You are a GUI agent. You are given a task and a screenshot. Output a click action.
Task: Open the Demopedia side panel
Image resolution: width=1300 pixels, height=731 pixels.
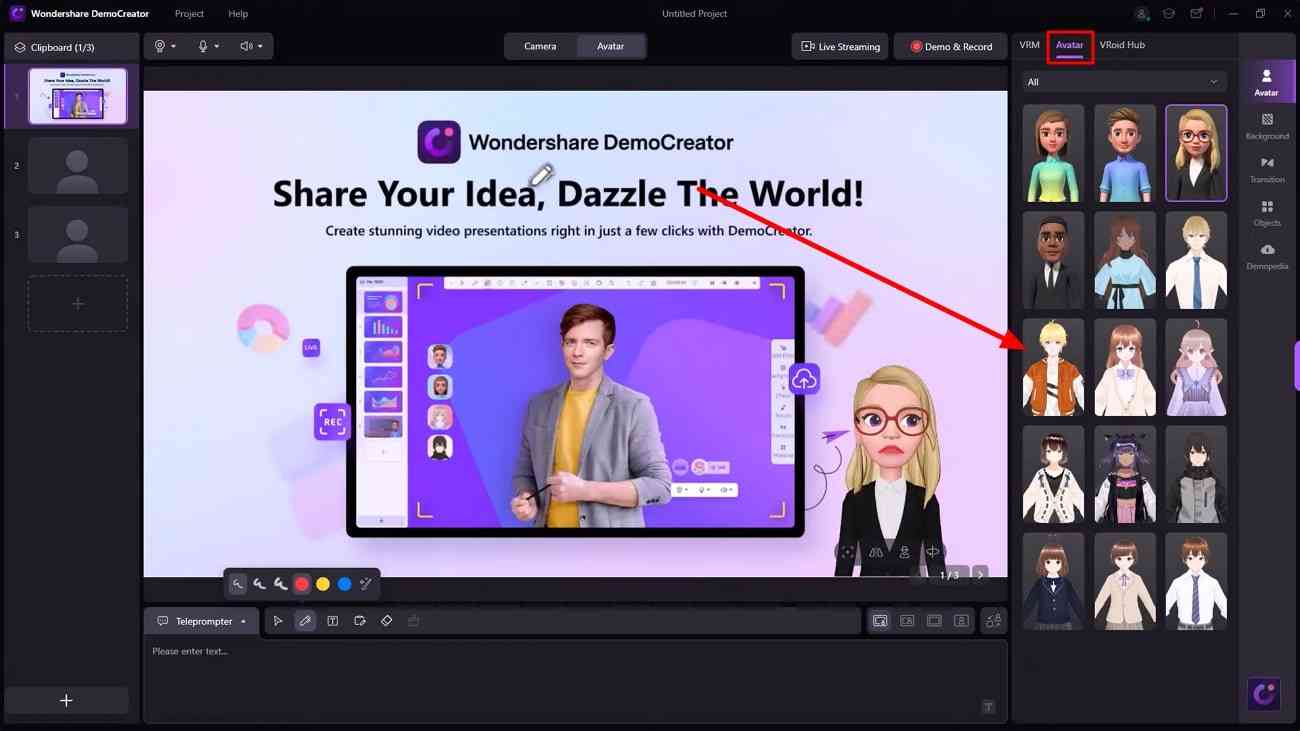[1267, 256]
